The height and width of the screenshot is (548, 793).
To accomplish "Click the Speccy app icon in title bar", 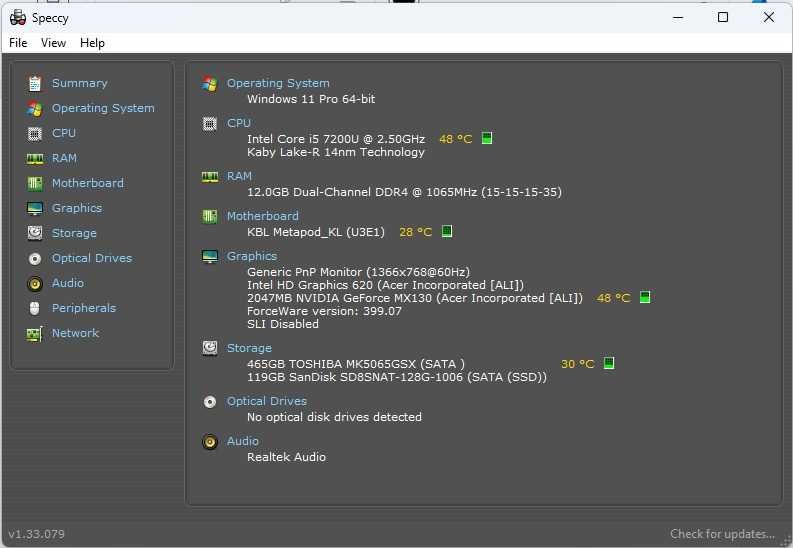I will 18,18.
